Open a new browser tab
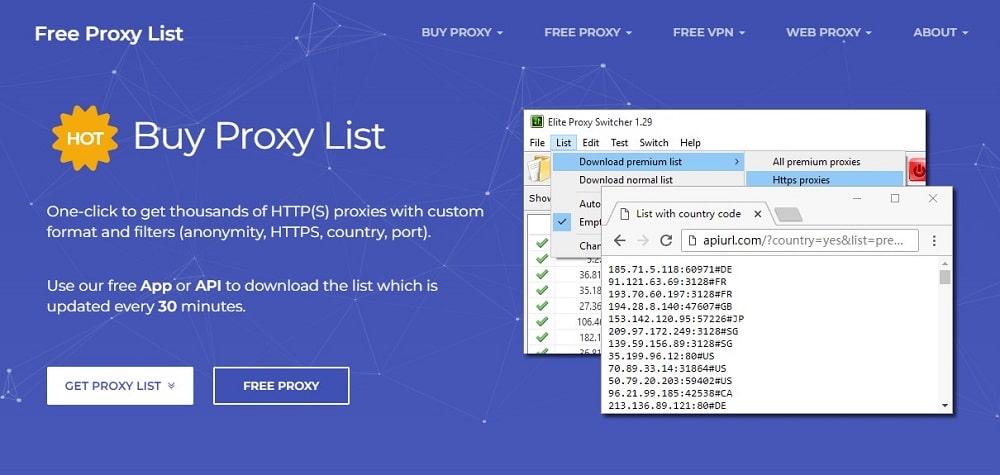 (788, 215)
